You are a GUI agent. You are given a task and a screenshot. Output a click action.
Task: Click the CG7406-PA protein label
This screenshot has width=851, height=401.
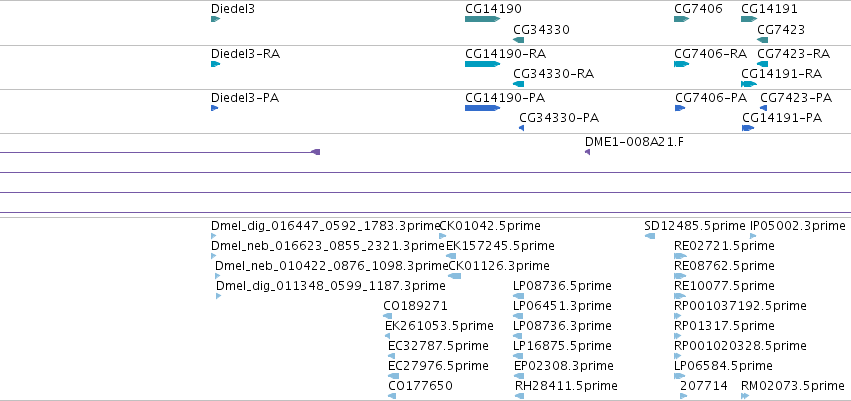coord(711,98)
